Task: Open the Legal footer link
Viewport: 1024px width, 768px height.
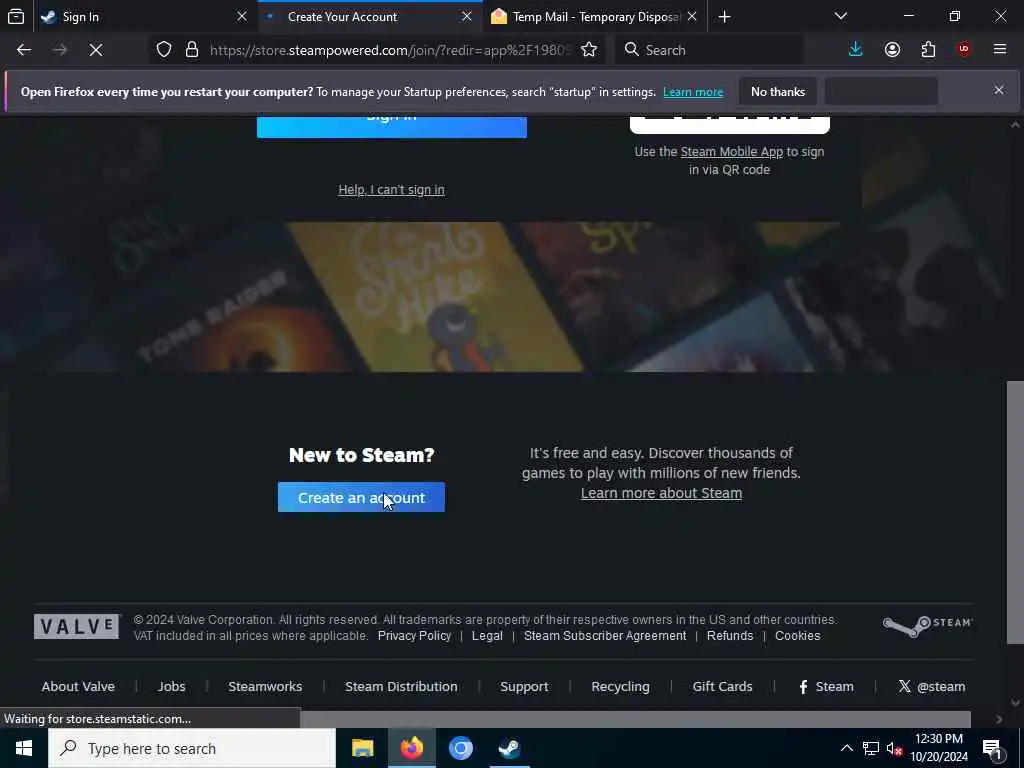Action: point(487,635)
